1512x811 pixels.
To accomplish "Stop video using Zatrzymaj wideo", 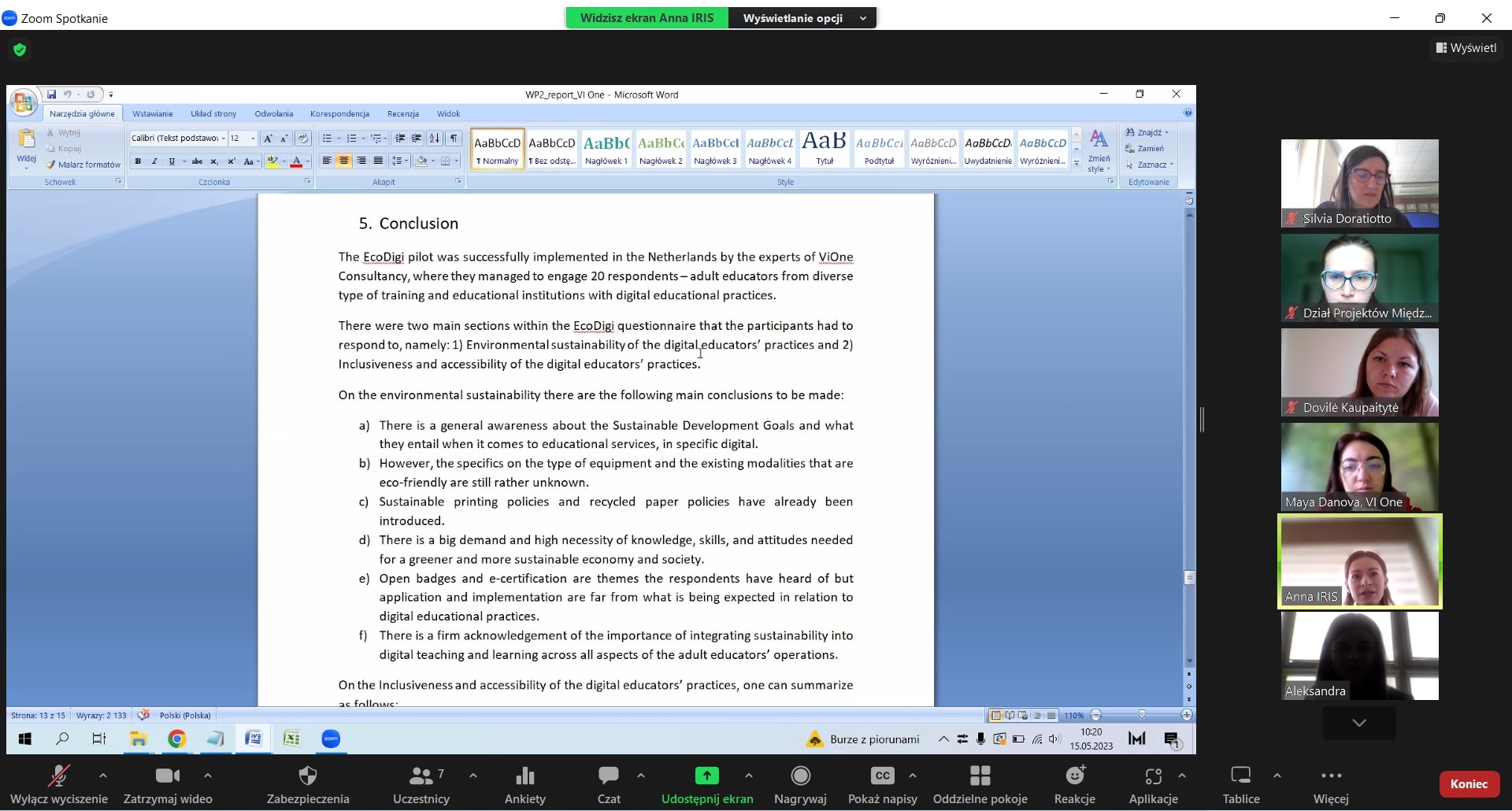I will pyautogui.click(x=168, y=784).
